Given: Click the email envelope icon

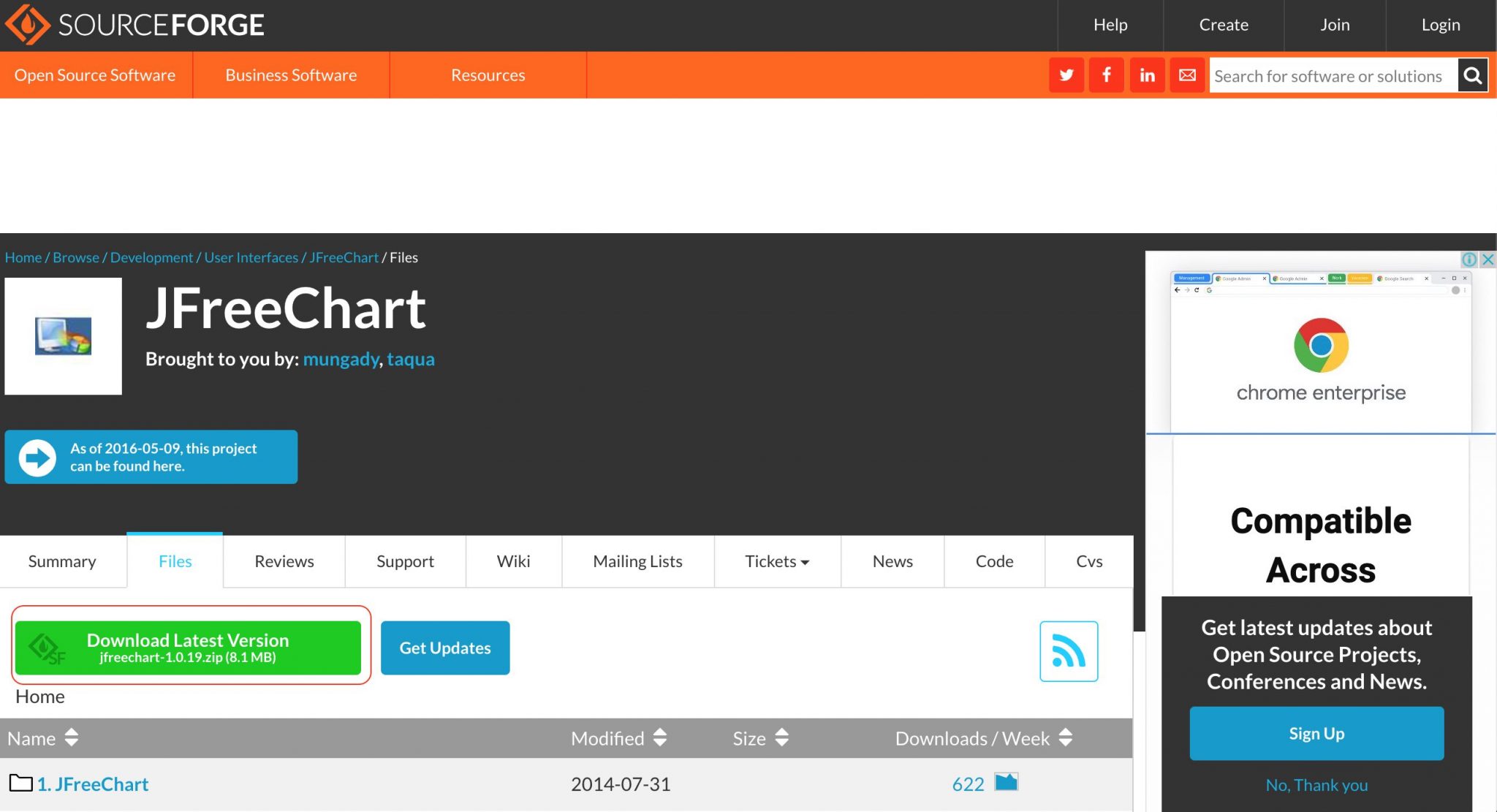Looking at the screenshot, I should coord(1187,75).
